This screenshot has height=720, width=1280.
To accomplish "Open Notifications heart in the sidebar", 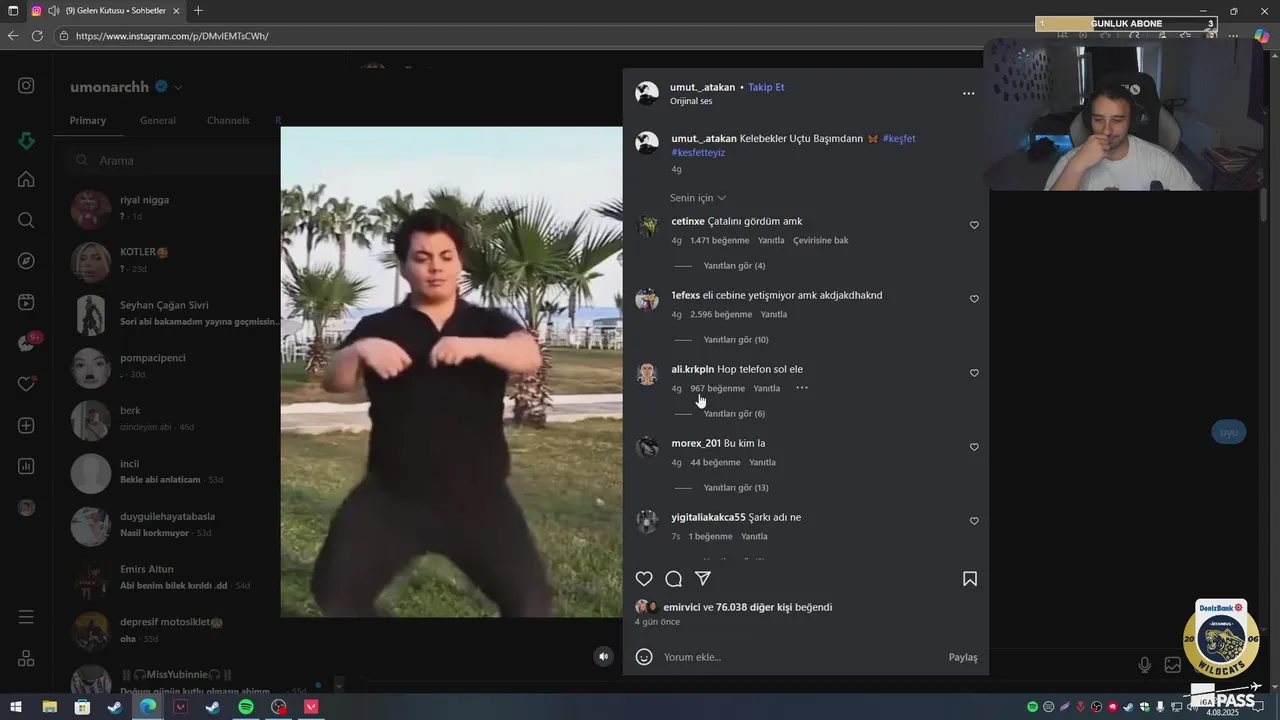I will tap(26, 384).
